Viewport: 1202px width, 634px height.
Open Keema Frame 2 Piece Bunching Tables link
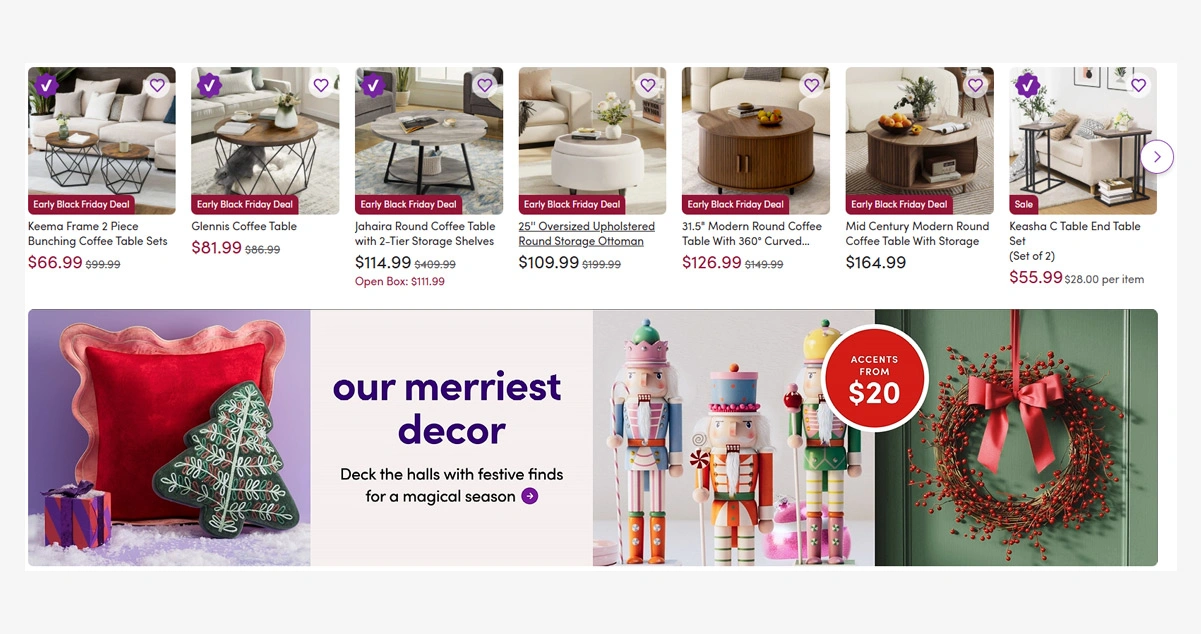click(98, 234)
